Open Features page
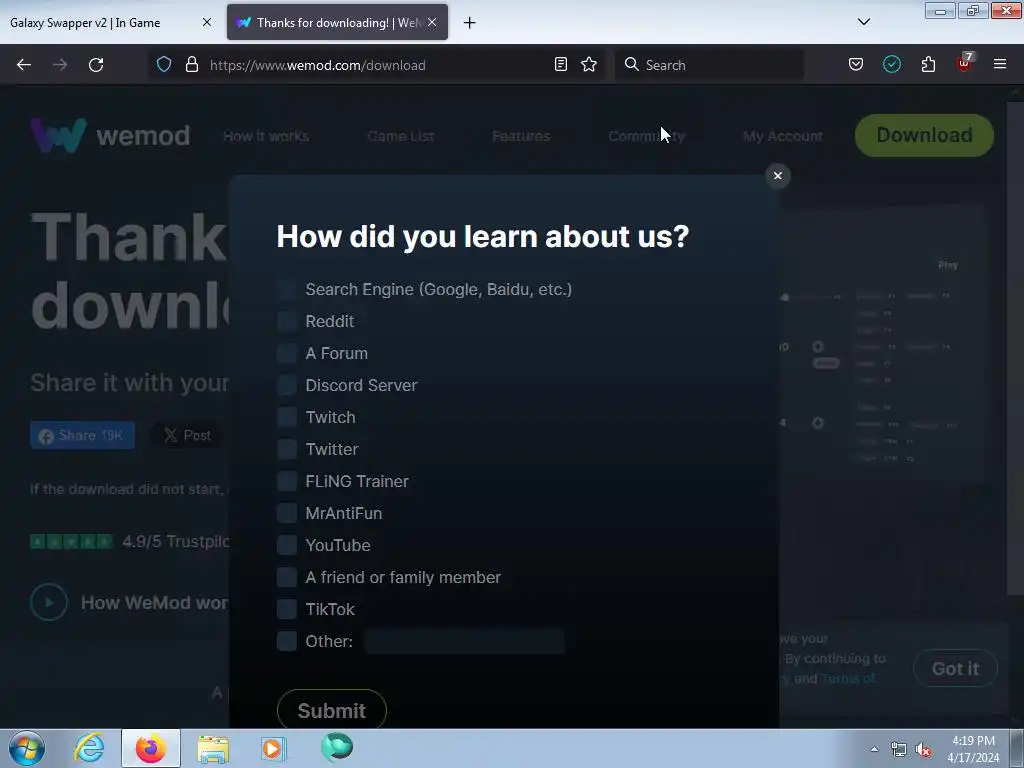Image resolution: width=1024 pixels, height=768 pixels. tap(520, 136)
